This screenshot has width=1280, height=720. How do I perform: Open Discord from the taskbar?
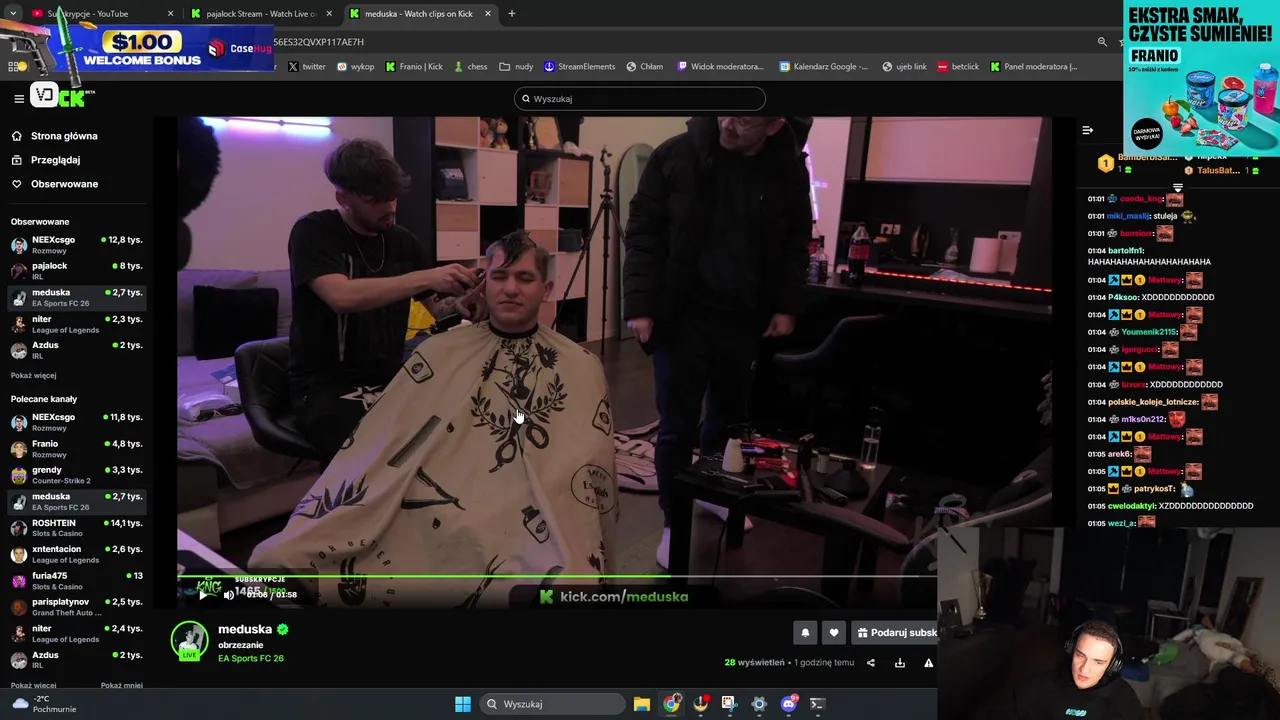coord(788,704)
